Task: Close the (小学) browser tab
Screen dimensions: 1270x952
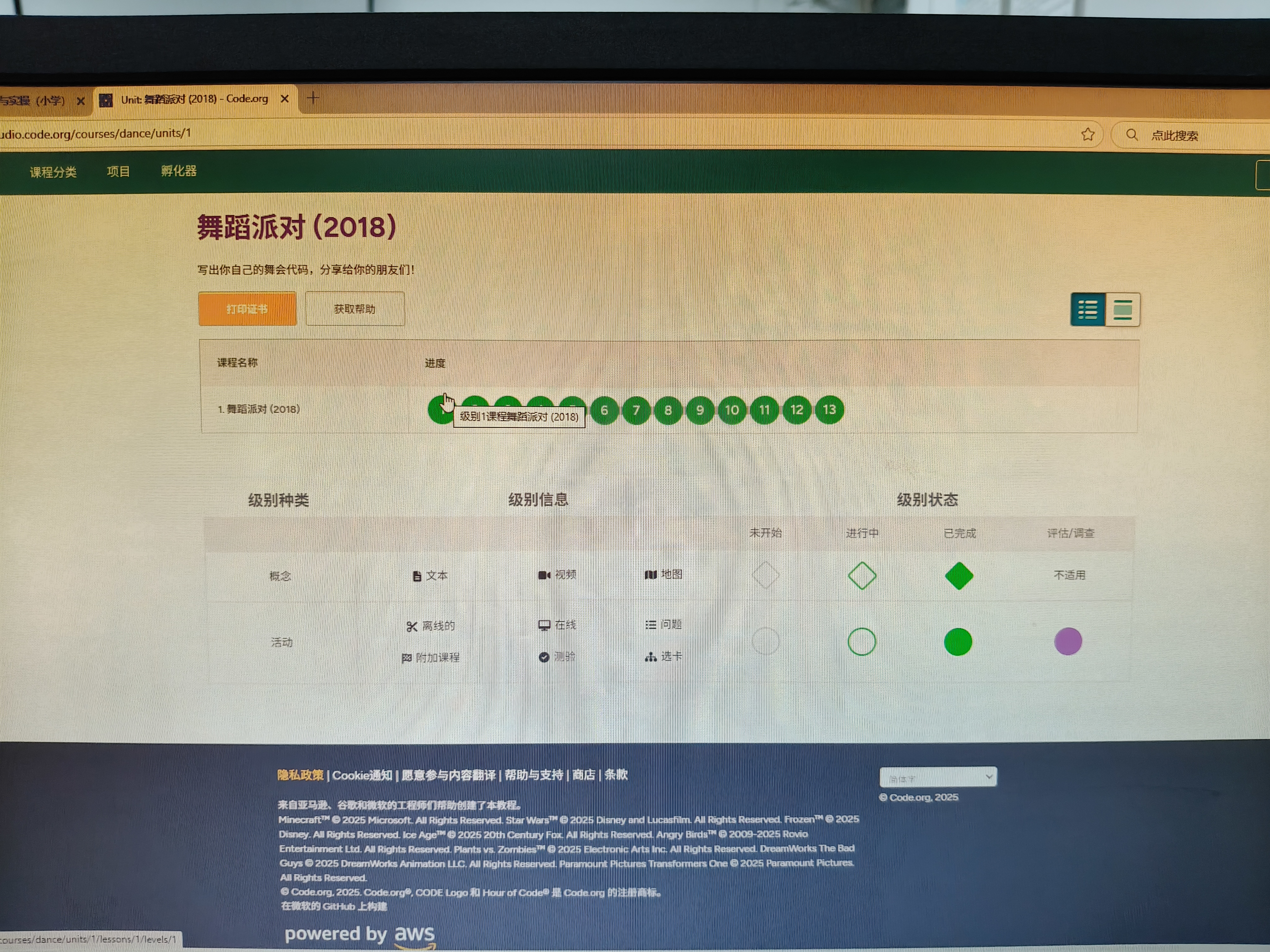Action: pyautogui.click(x=80, y=101)
